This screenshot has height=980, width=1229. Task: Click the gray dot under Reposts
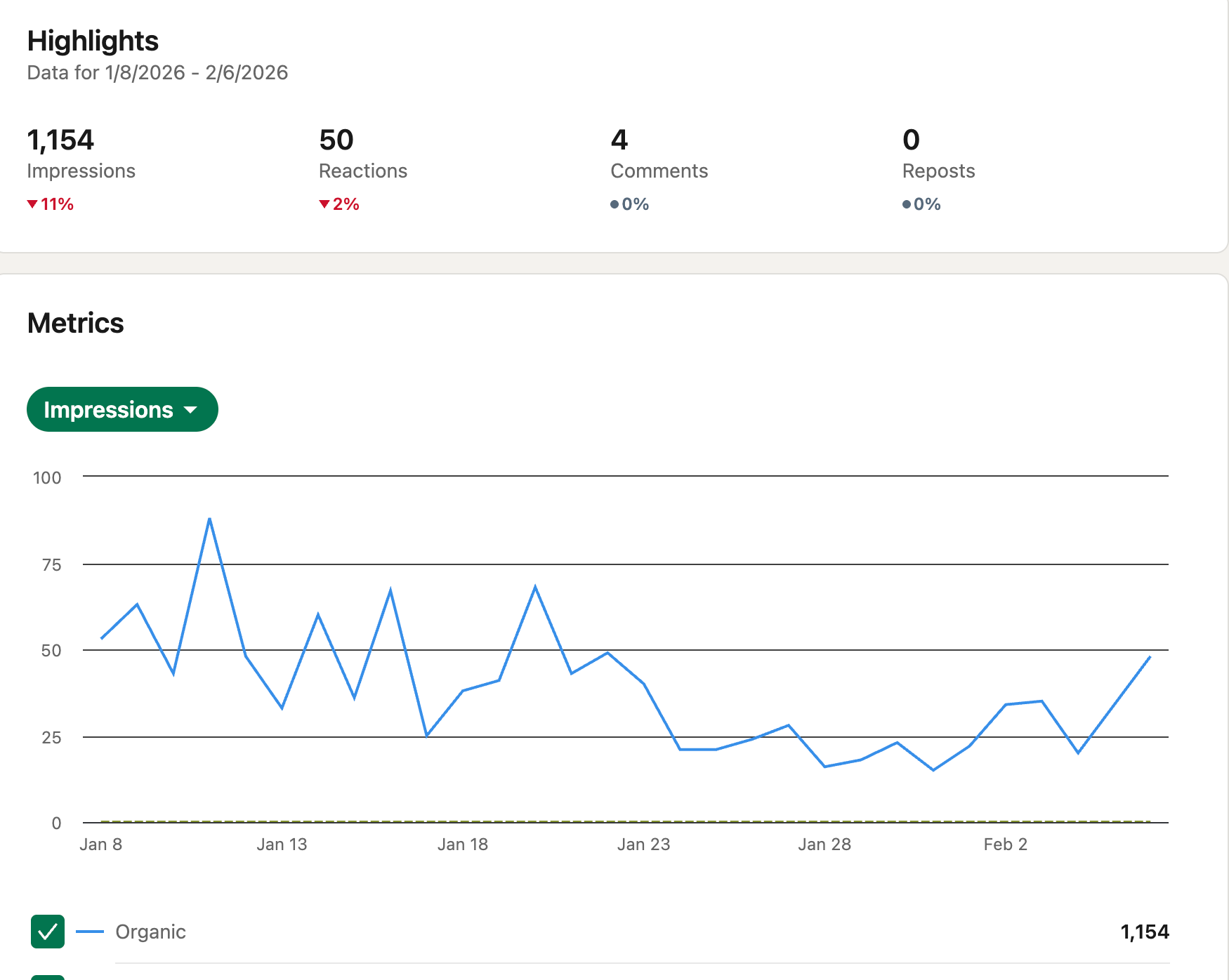click(907, 204)
